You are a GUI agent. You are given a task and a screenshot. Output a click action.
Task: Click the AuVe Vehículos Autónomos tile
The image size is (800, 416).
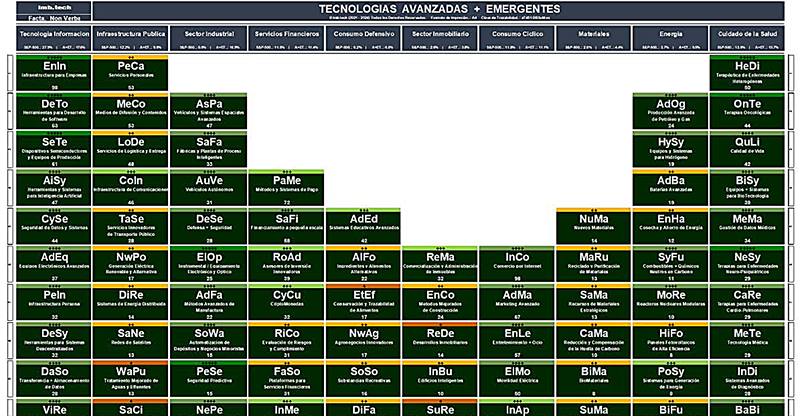[209, 185]
